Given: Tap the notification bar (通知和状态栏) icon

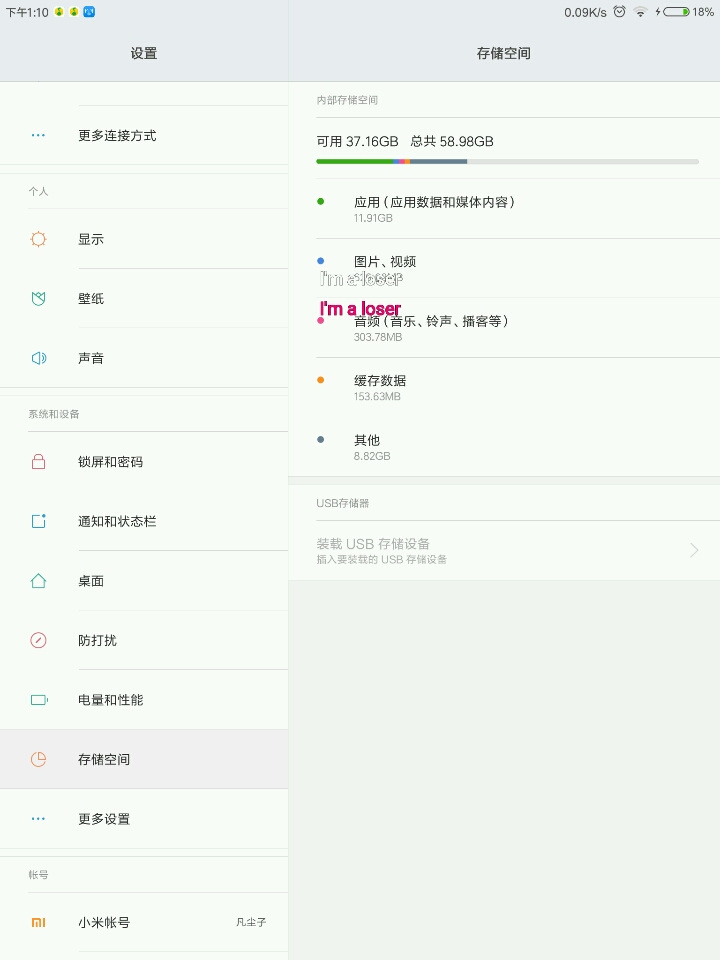Looking at the screenshot, I should point(38,521).
